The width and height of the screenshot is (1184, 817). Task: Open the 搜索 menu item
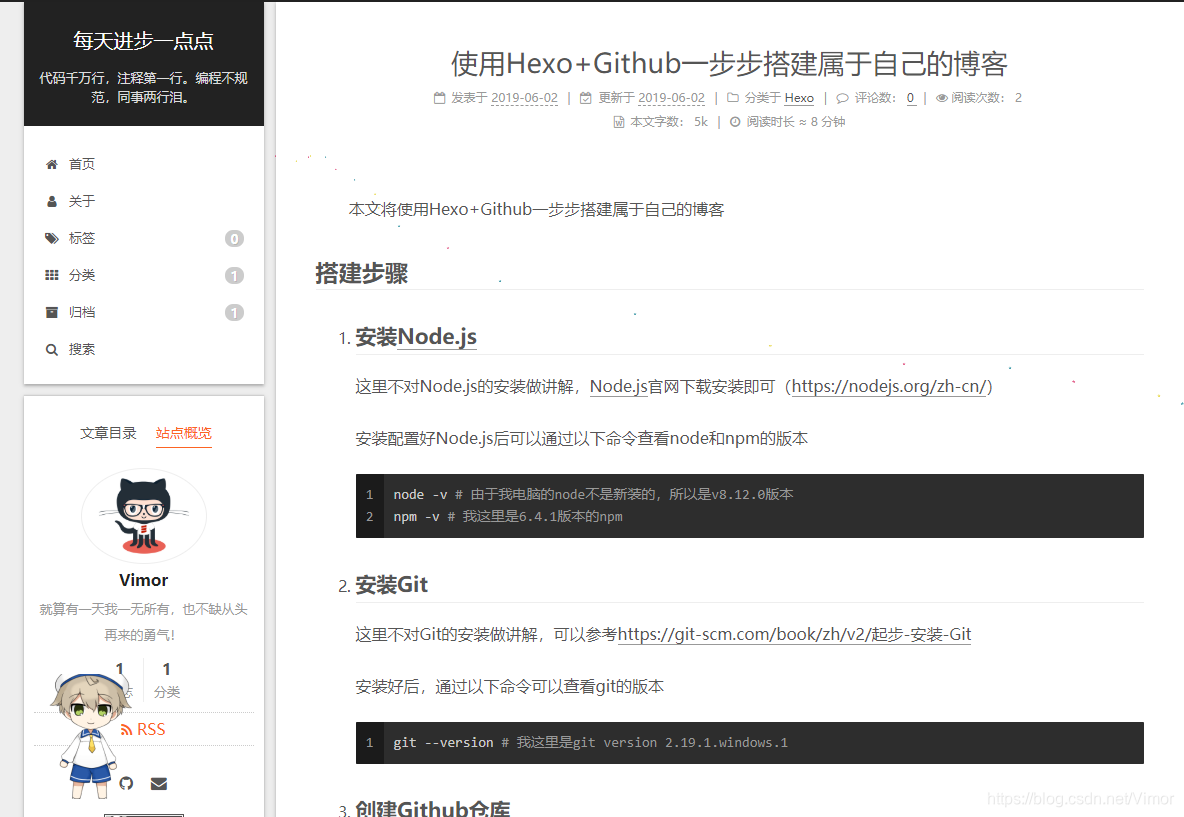tap(143, 349)
